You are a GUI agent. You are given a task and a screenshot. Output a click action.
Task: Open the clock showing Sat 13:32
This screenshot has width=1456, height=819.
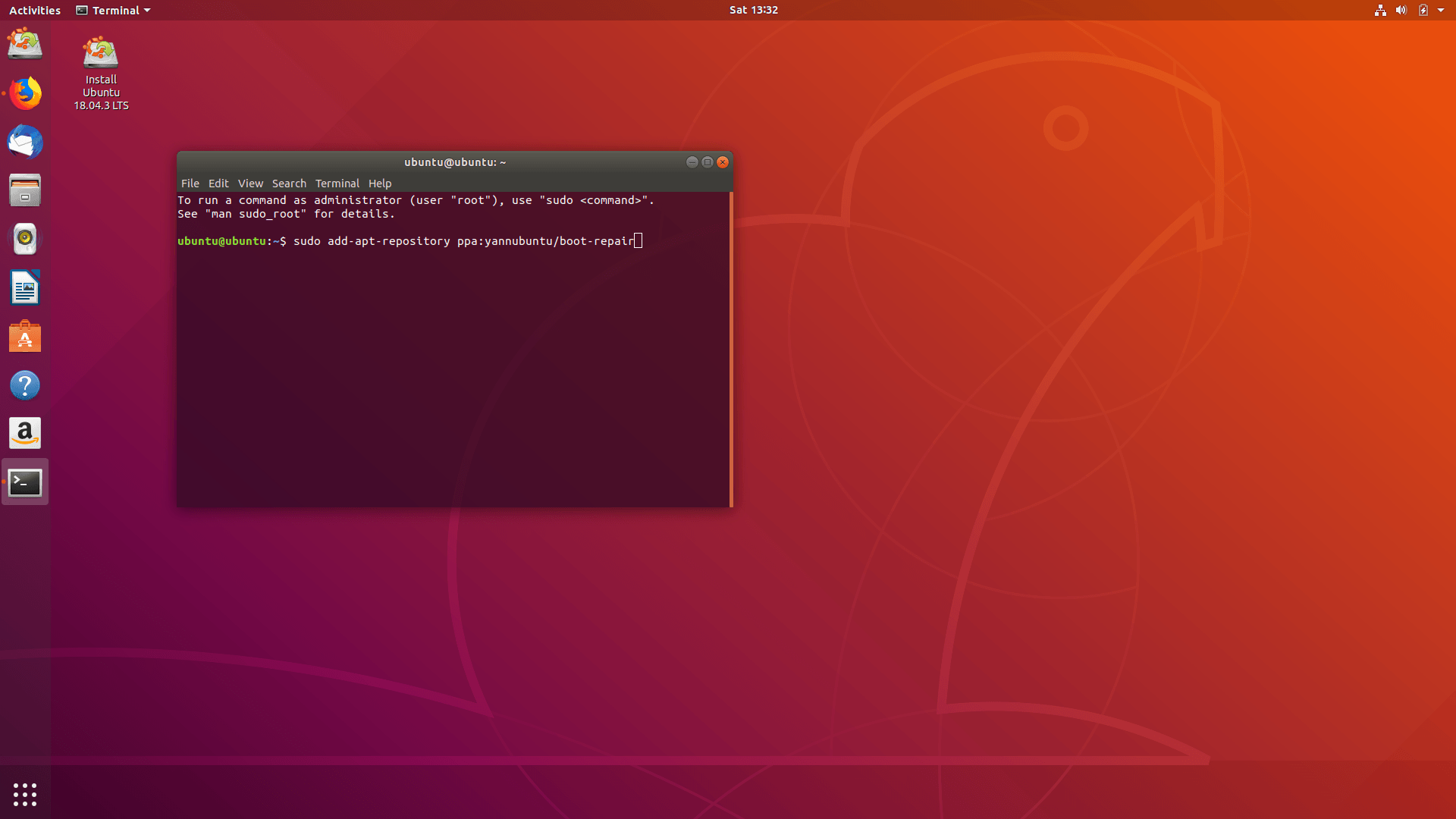click(753, 10)
